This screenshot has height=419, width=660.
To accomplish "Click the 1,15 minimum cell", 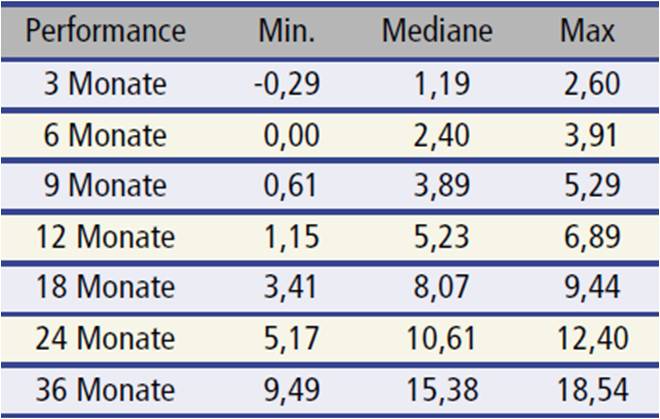I will (291, 237).
